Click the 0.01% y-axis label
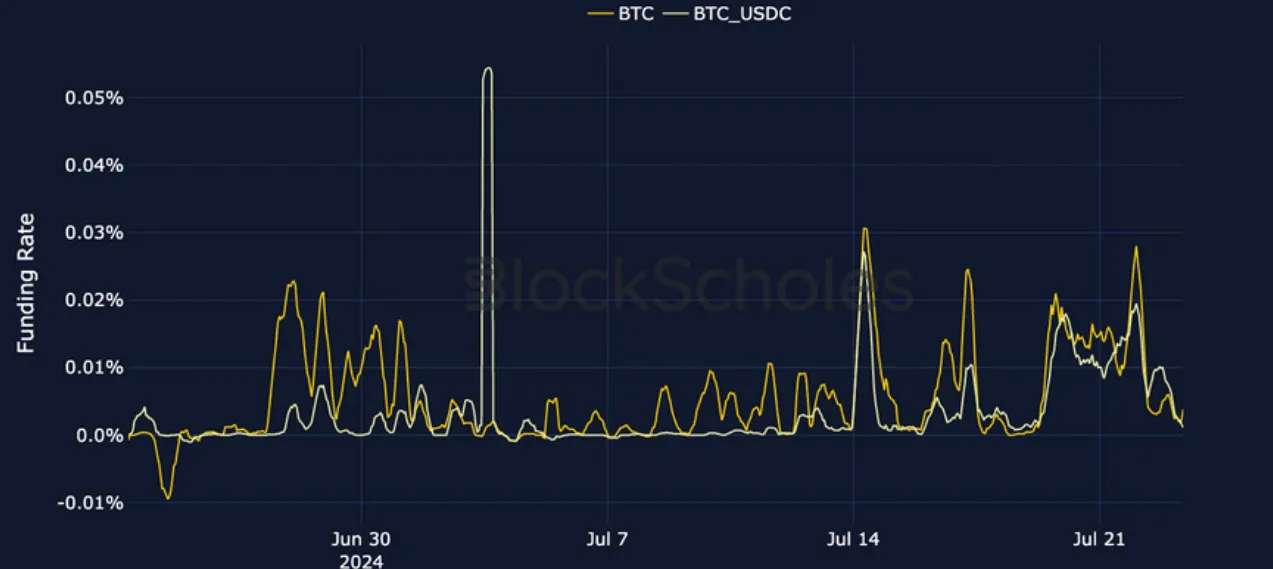This screenshot has height=569, width=1273. pyautogui.click(x=94, y=368)
